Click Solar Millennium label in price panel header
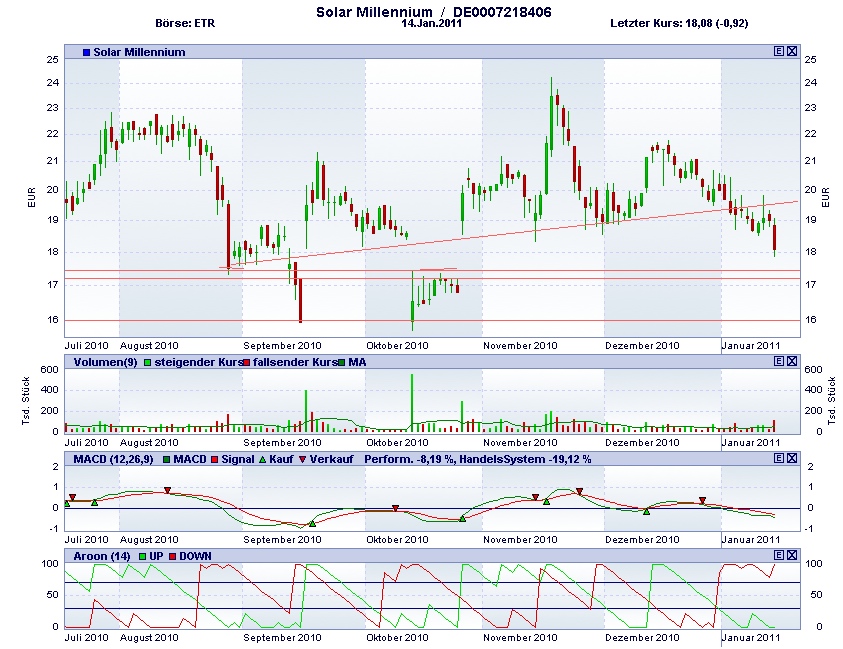Screen dimensions: 843x649 pyautogui.click(x=139, y=52)
